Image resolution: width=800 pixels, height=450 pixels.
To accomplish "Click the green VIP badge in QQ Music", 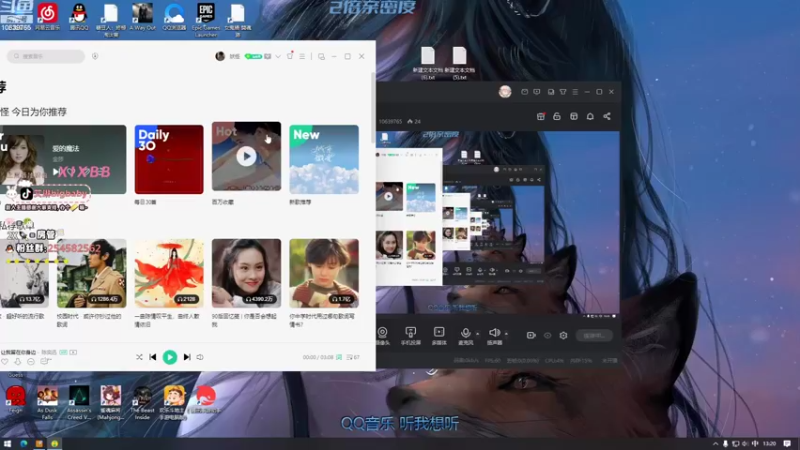I will 253,56.
